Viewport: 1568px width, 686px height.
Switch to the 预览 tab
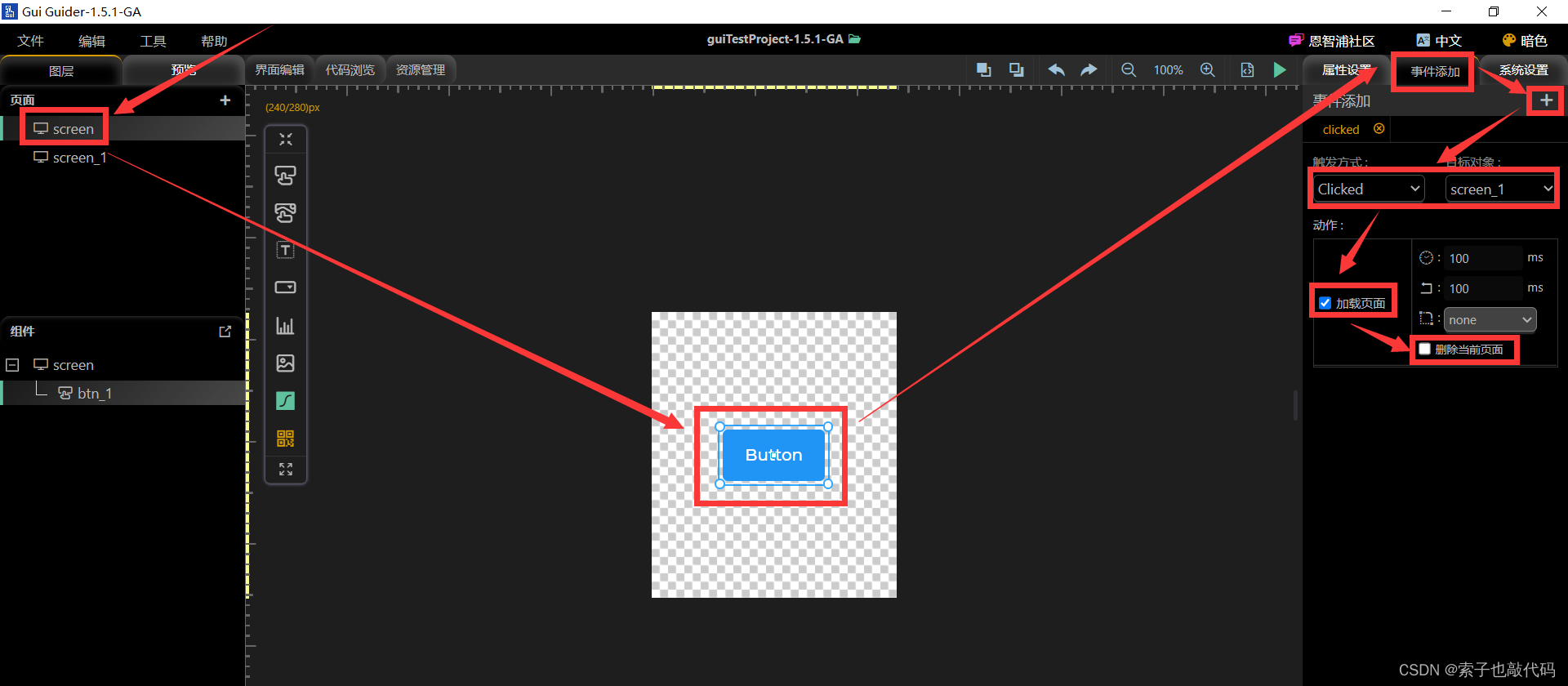184,70
